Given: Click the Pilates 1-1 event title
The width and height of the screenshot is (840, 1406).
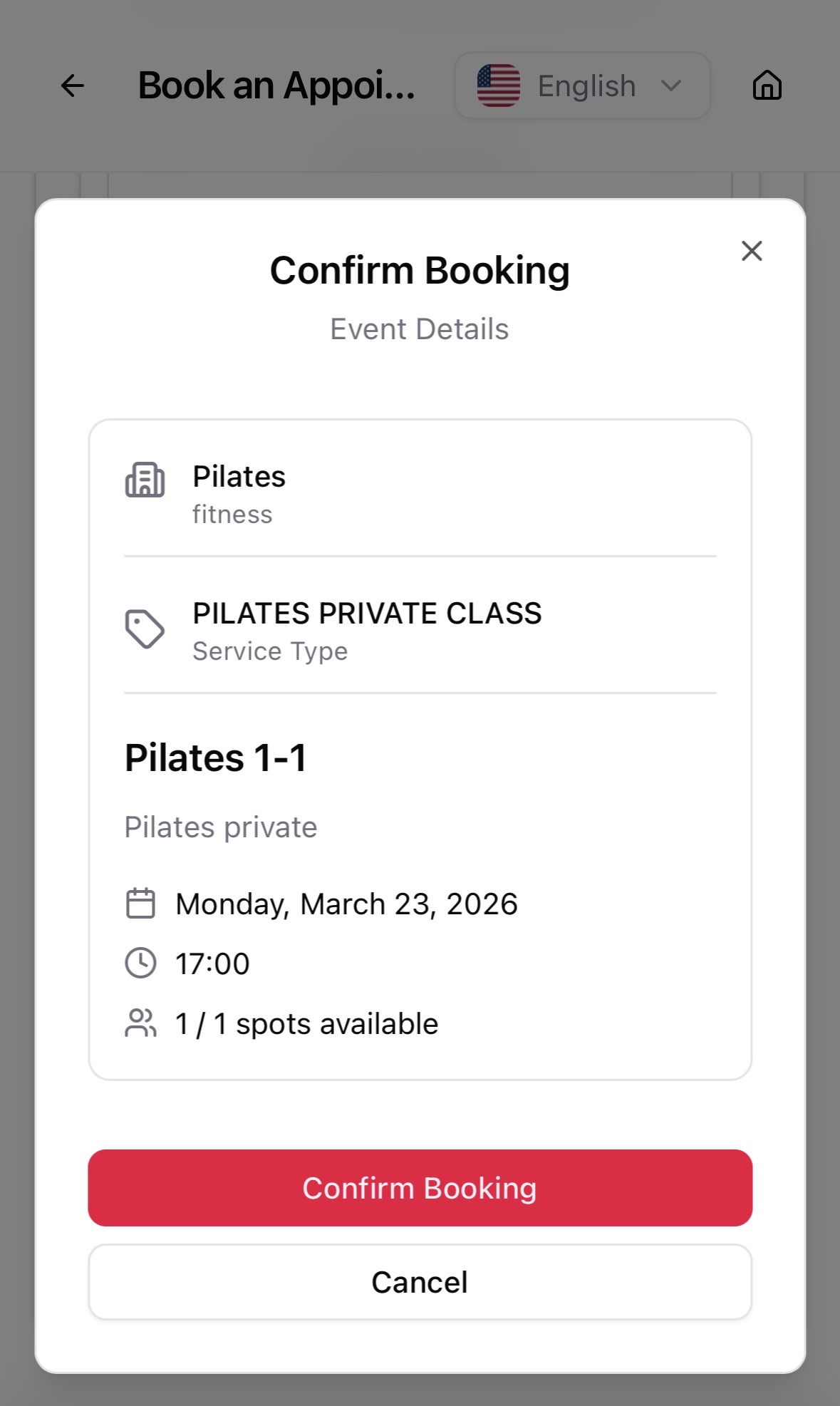Looking at the screenshot, I should tap(216, 757).
